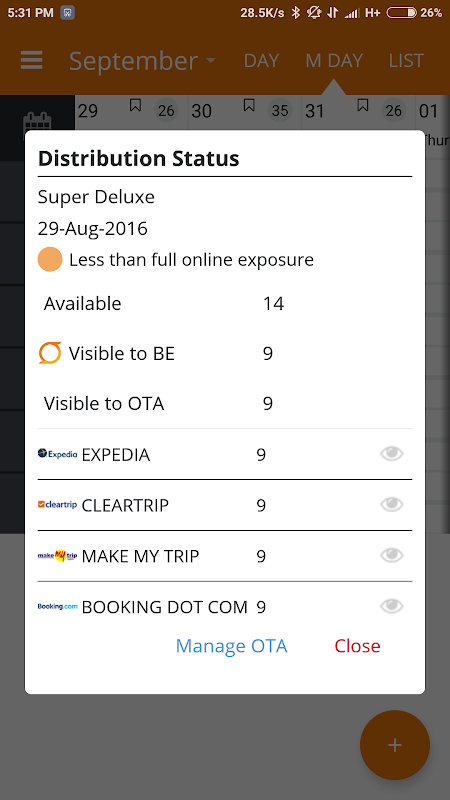
Task: Click the orange exposure status circle
Action: coord(50,259)
